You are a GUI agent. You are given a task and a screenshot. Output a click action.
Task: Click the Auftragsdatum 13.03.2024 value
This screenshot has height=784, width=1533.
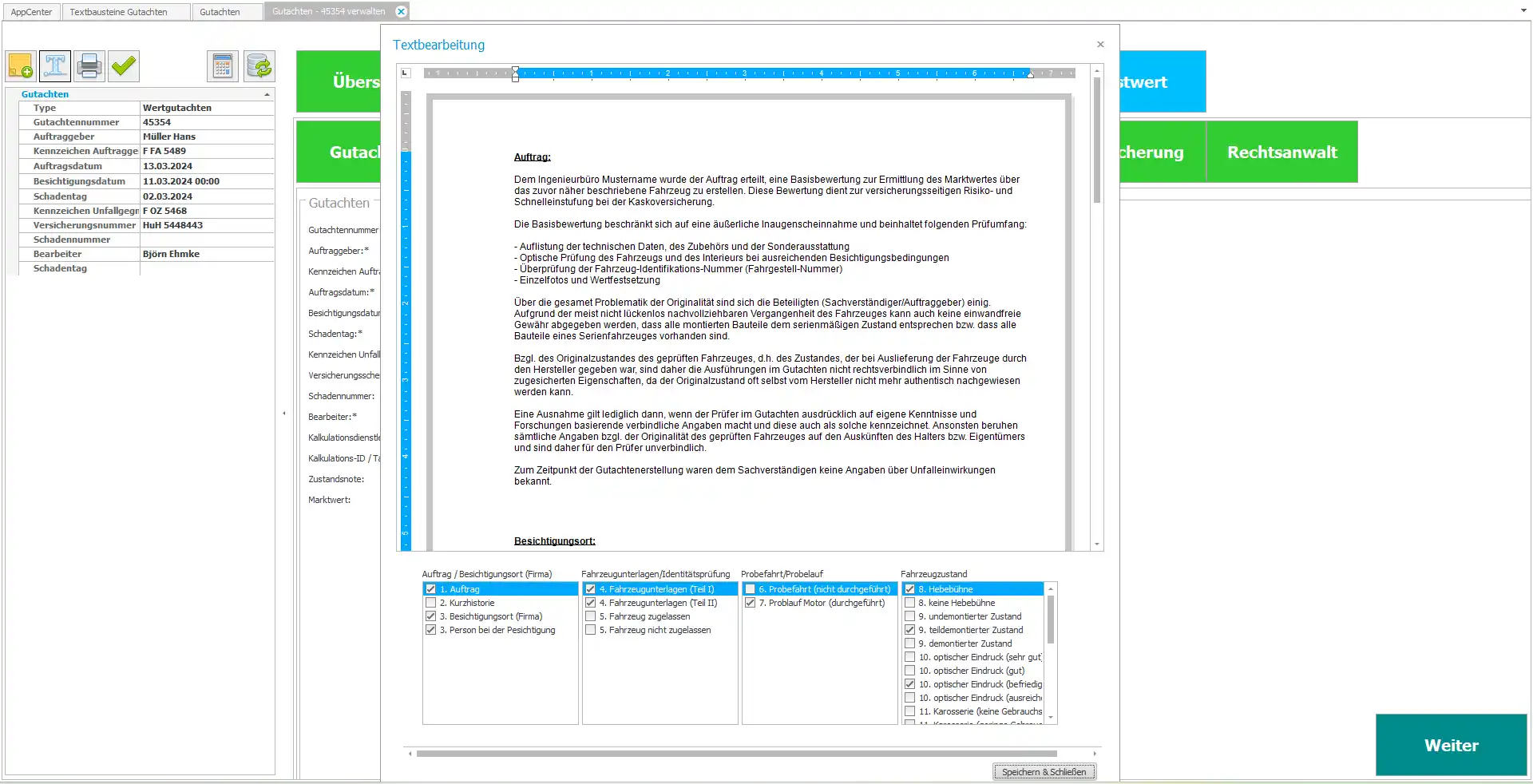coord(207,166)
